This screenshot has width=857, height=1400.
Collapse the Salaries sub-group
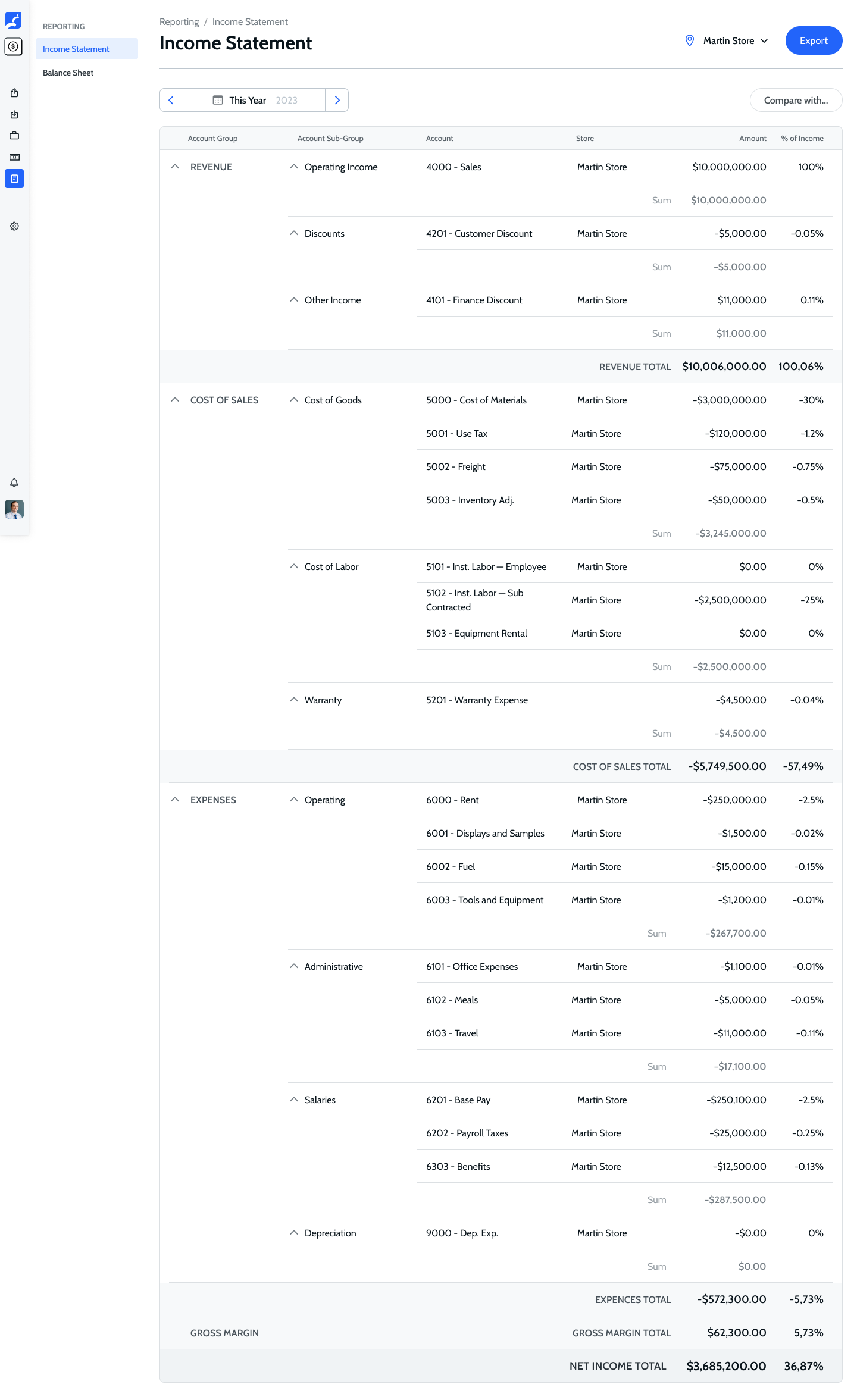[x=294, y=1100]
